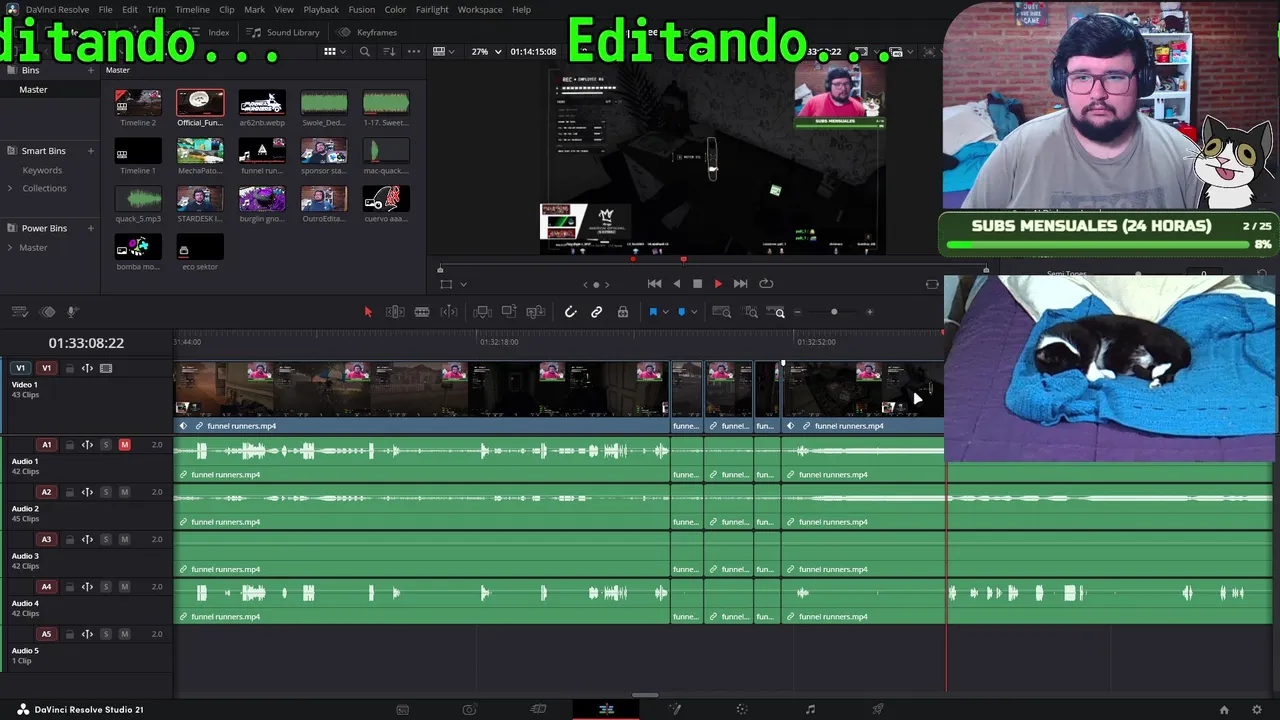Toggle Loop playback button
1280x720 pixels.
tap(766, 284)
